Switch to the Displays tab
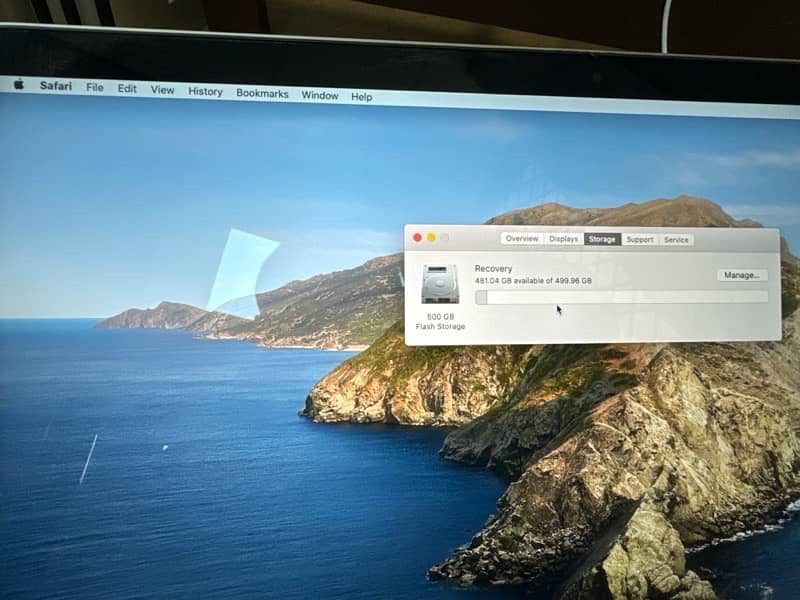The height and width of the screenshot is (600, 800). tap(563, 239)
